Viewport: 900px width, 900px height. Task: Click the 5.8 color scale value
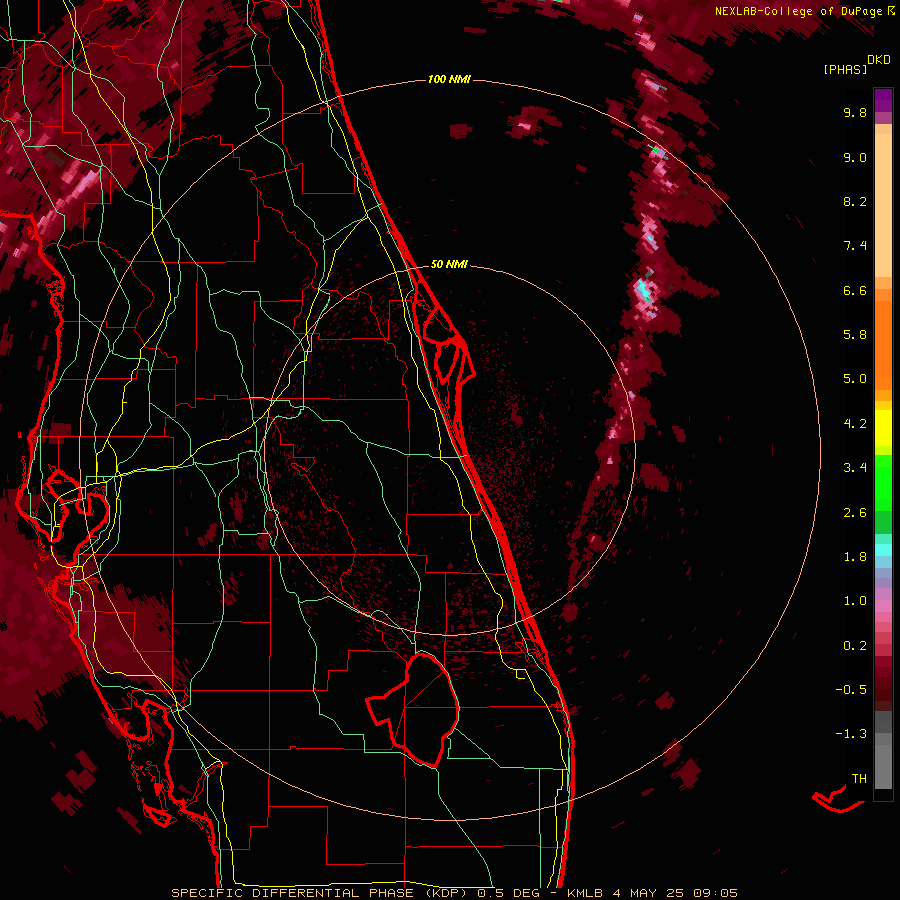[855, 335]
